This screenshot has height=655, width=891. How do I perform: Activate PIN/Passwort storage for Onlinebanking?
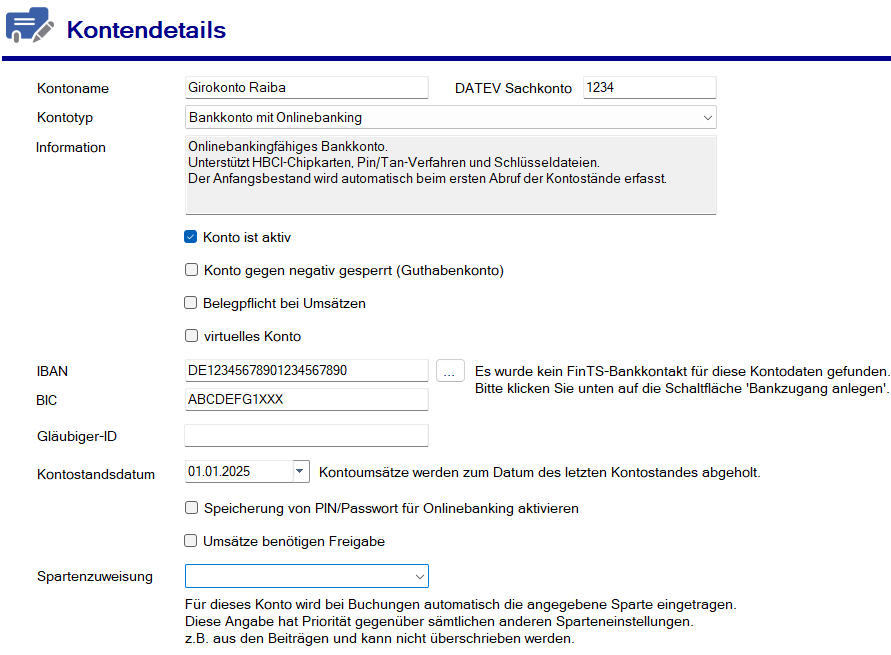pyautogui.click(x=191, y=508)
